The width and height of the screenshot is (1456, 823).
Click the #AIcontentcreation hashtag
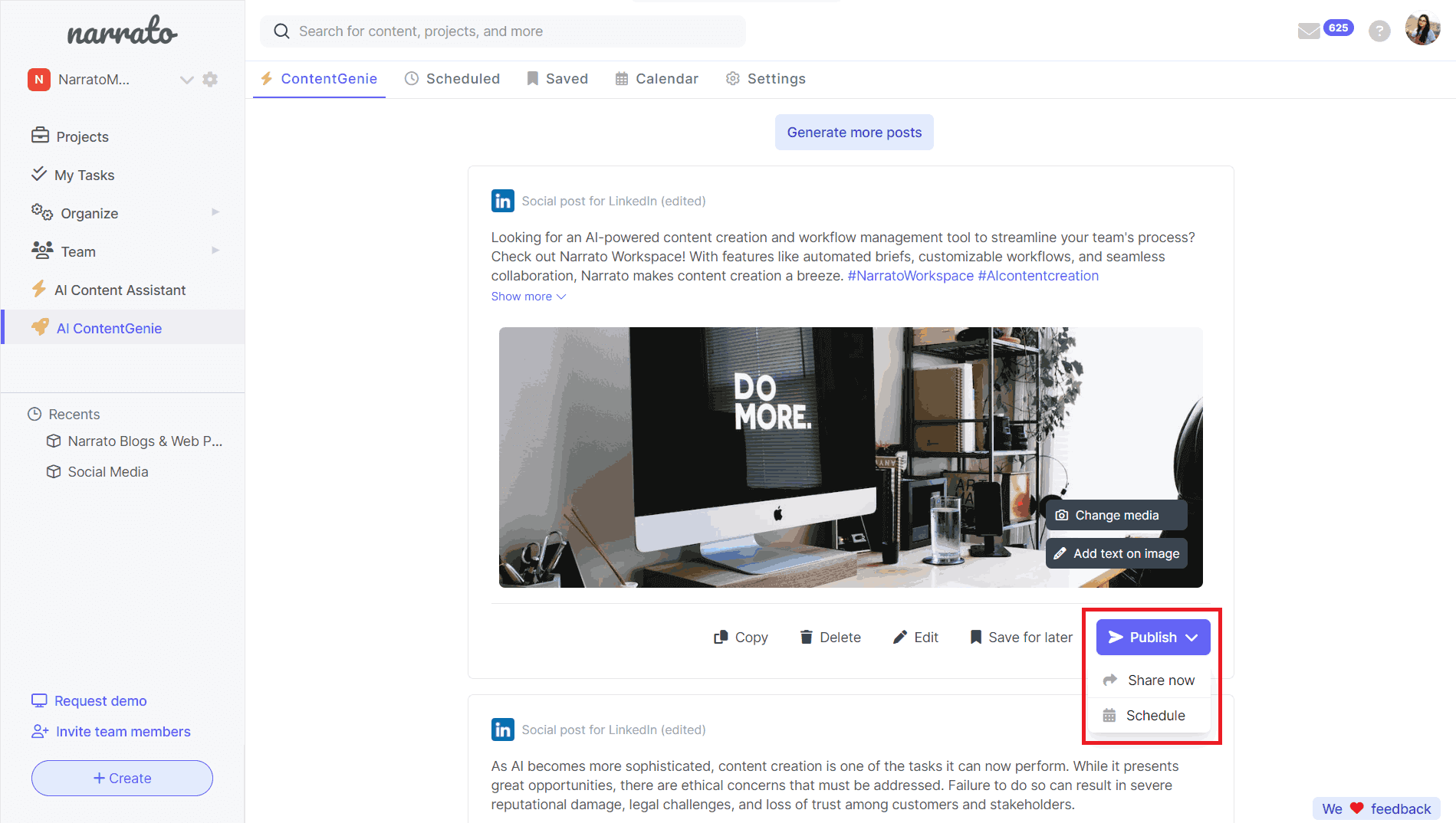point(1038,276)
